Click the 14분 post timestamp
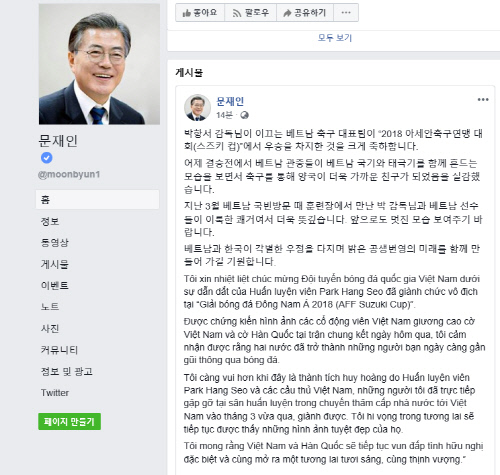This screenshot has width=500, height=475. [x=224, y=115]
